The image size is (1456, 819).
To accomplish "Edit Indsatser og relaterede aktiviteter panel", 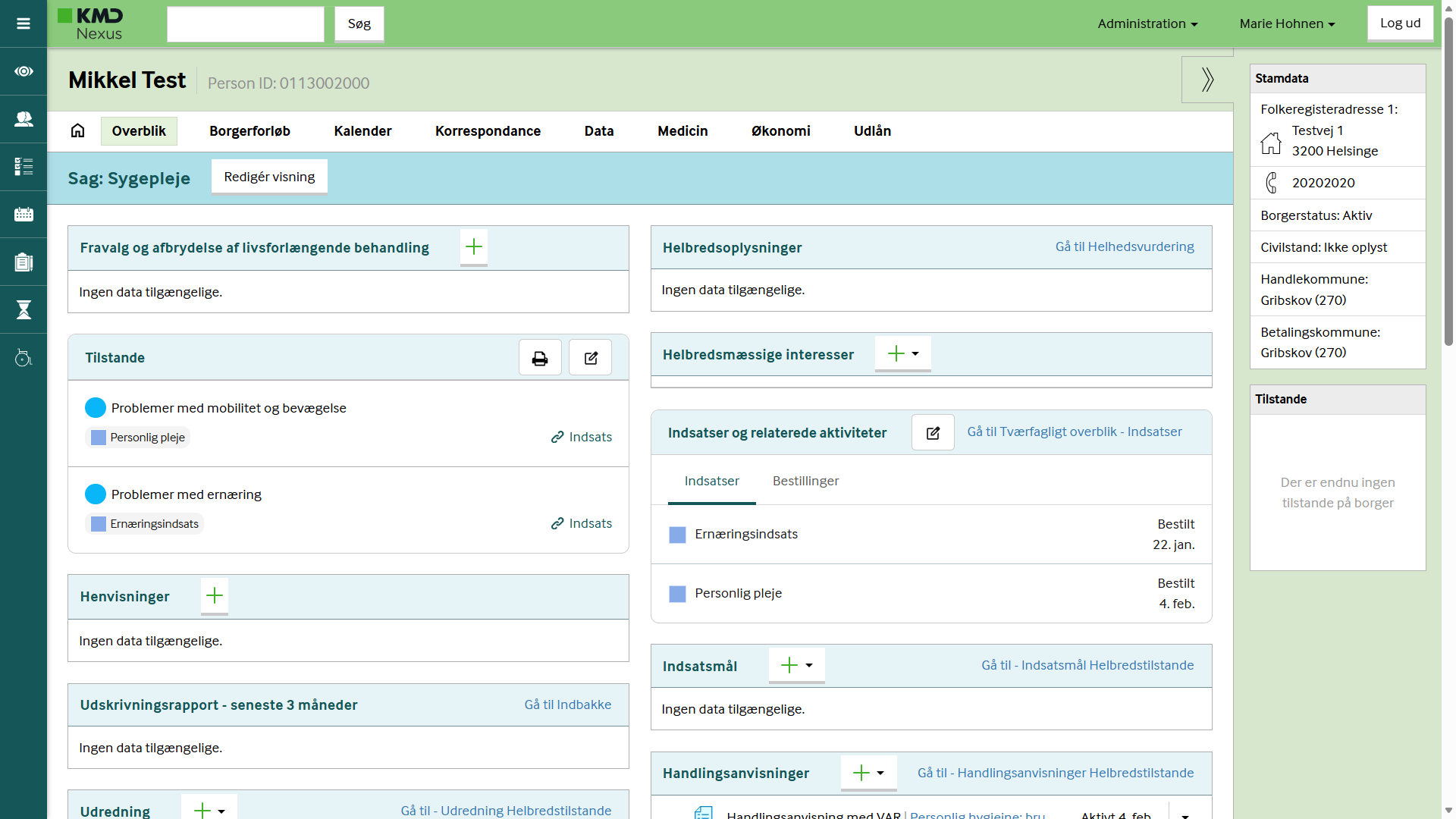I will [933, 433].
